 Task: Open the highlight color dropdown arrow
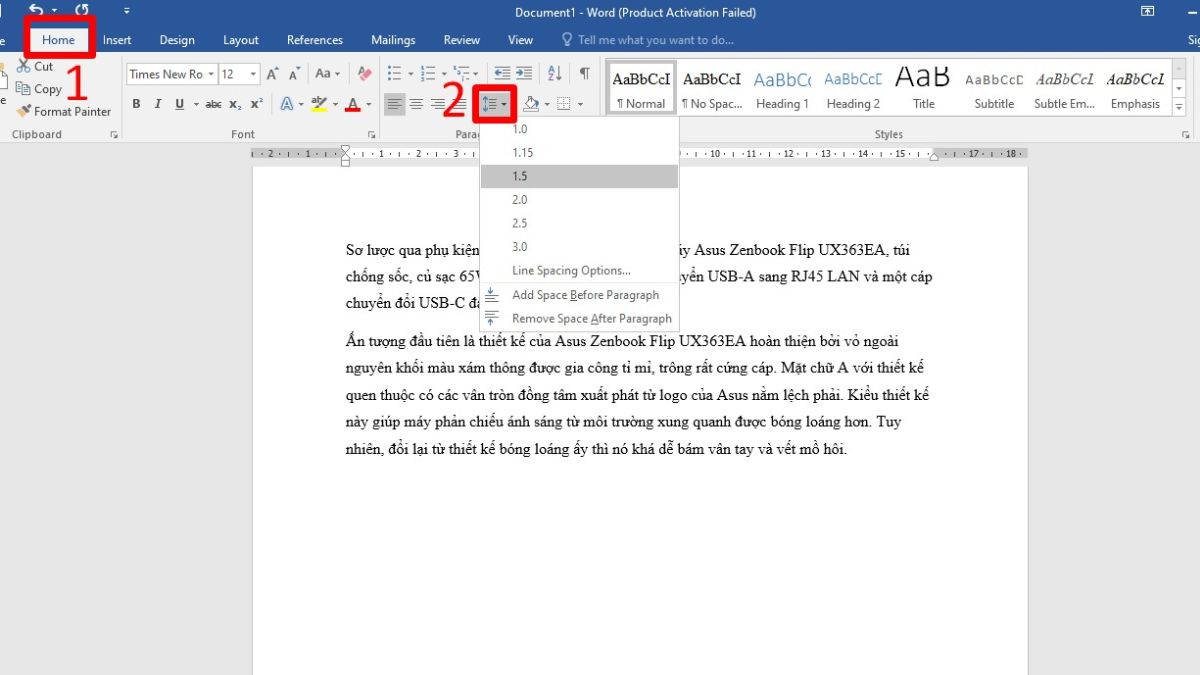[x=334, y=104]
